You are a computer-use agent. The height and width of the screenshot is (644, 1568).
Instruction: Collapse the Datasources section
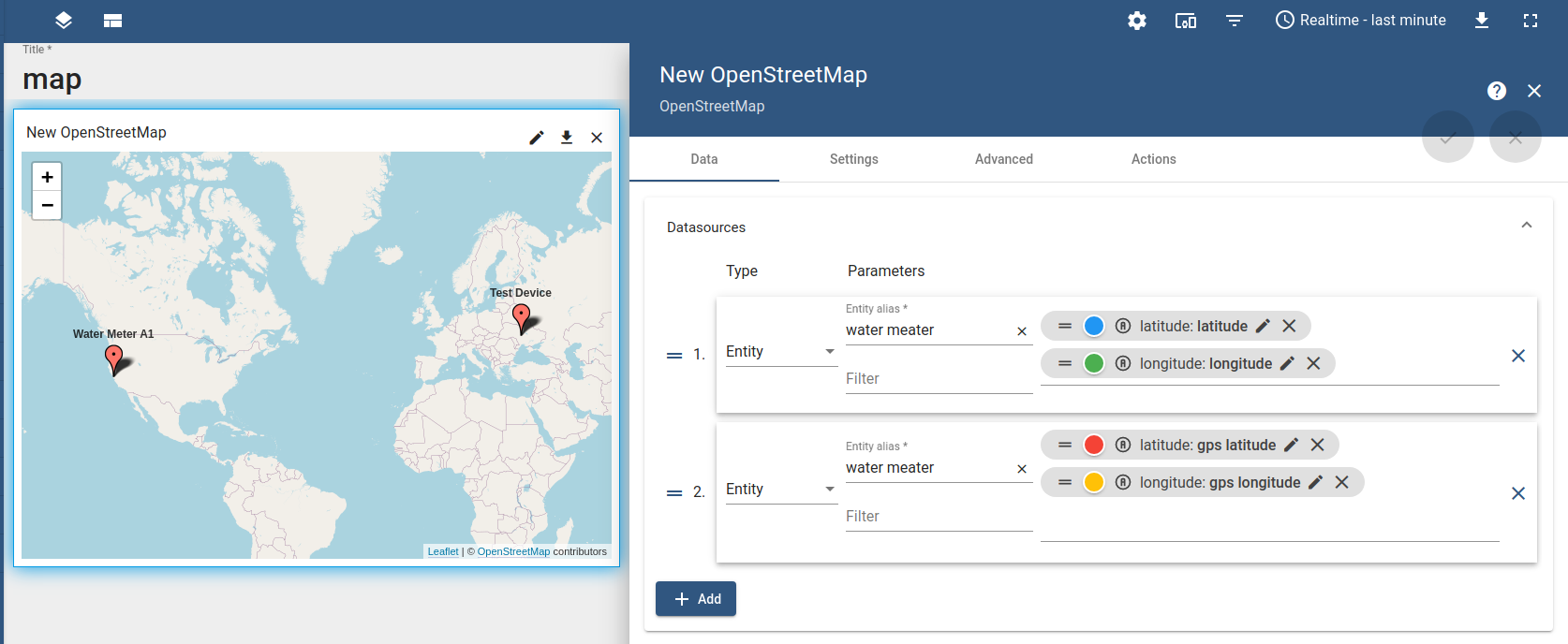click(x=1527, y=226)
